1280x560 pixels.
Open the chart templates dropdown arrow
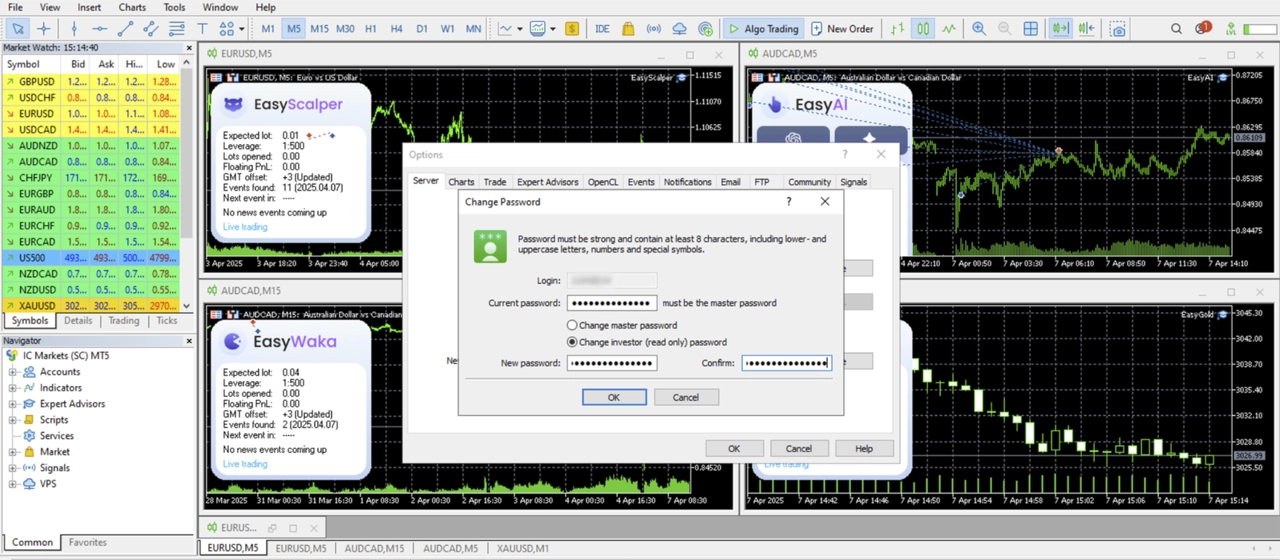(553, 29)
